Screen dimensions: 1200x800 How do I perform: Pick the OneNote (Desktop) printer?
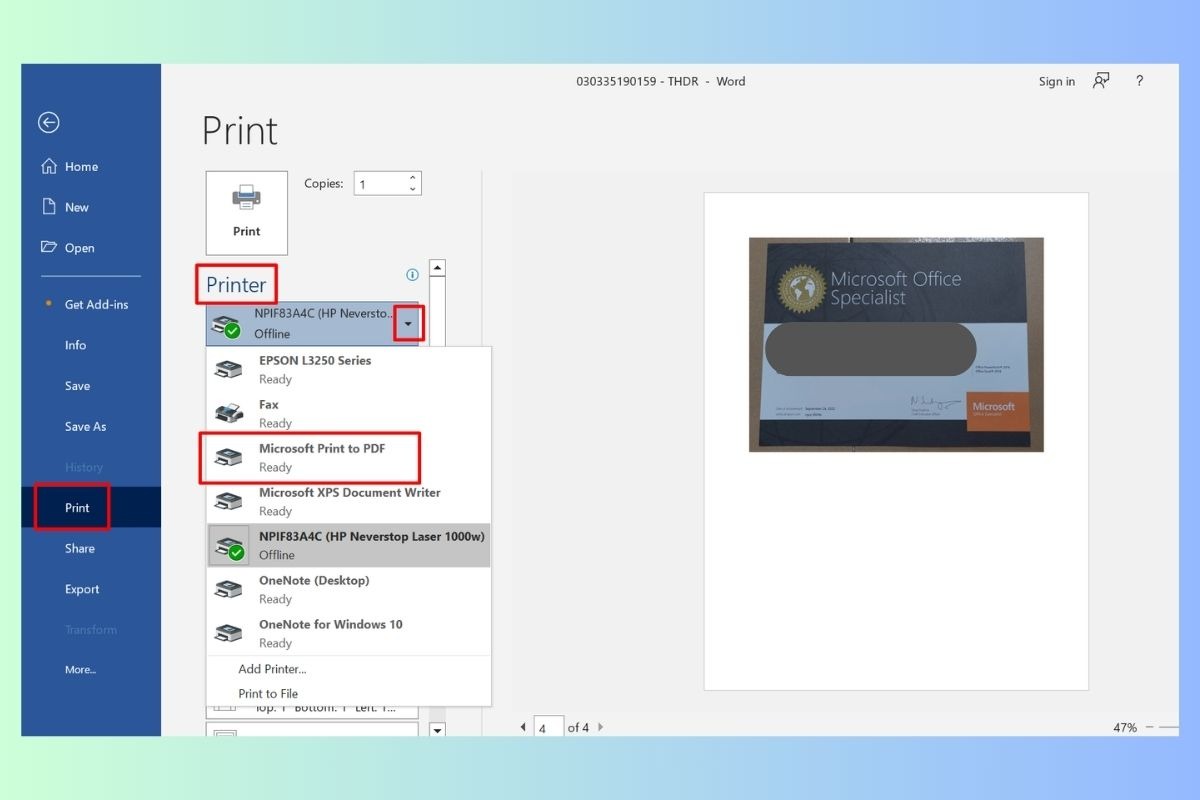click(349, 589)
